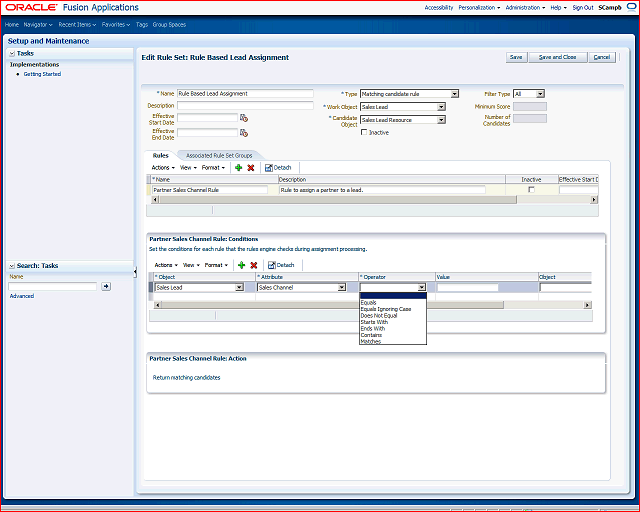Close the Operator dropdown arrow
The image size is (640, 512).
pyautogui.click(x=422, y=287)
